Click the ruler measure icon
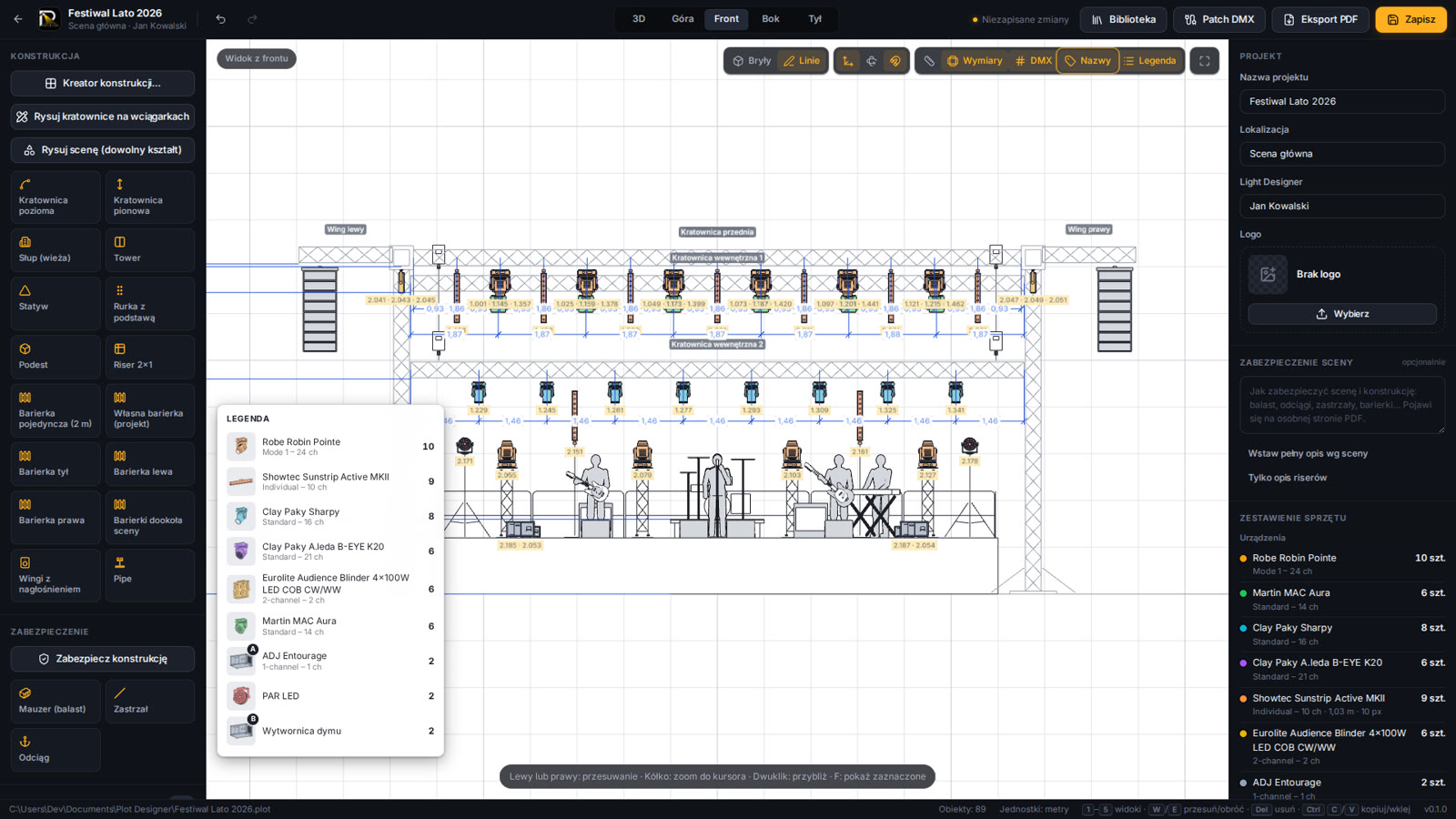Viewport: 1456px width, 819px height. pyautogui.click(x=929, y=61)
